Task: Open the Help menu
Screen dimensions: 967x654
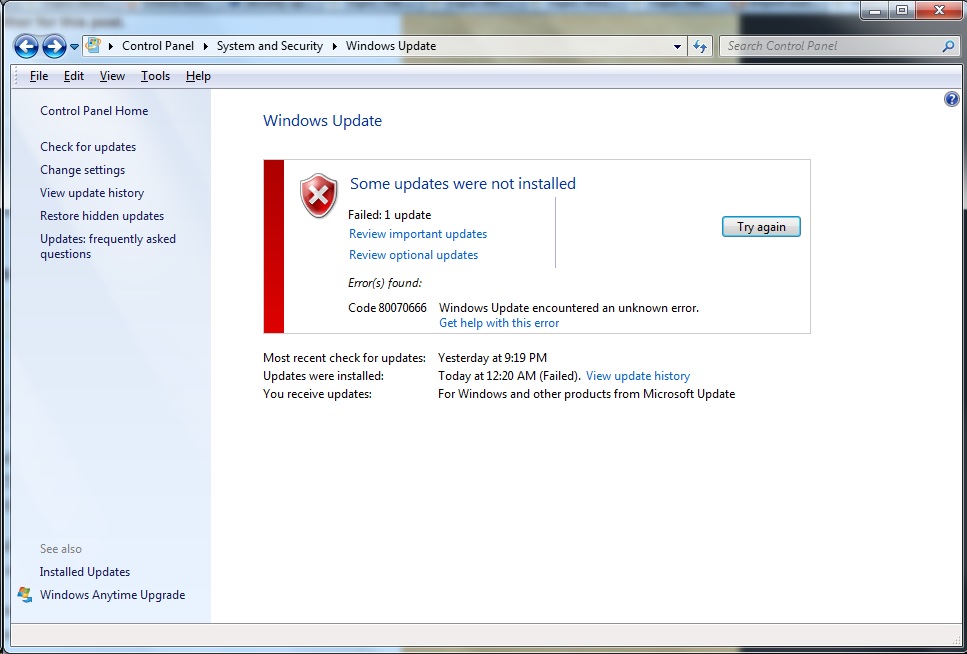Action: pyautogui.click(x=198, y=76)
